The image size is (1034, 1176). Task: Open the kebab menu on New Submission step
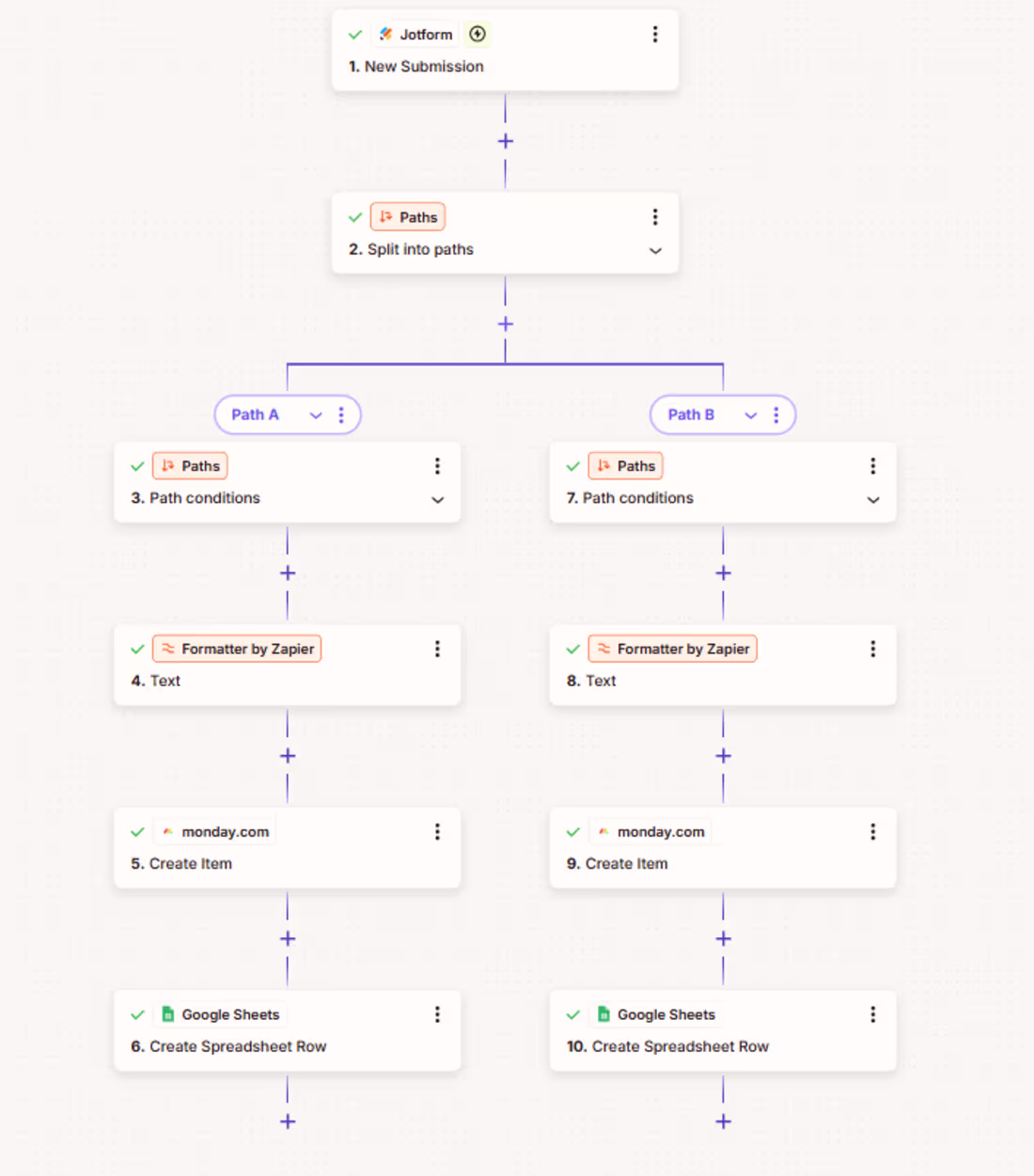pos(655,34)
